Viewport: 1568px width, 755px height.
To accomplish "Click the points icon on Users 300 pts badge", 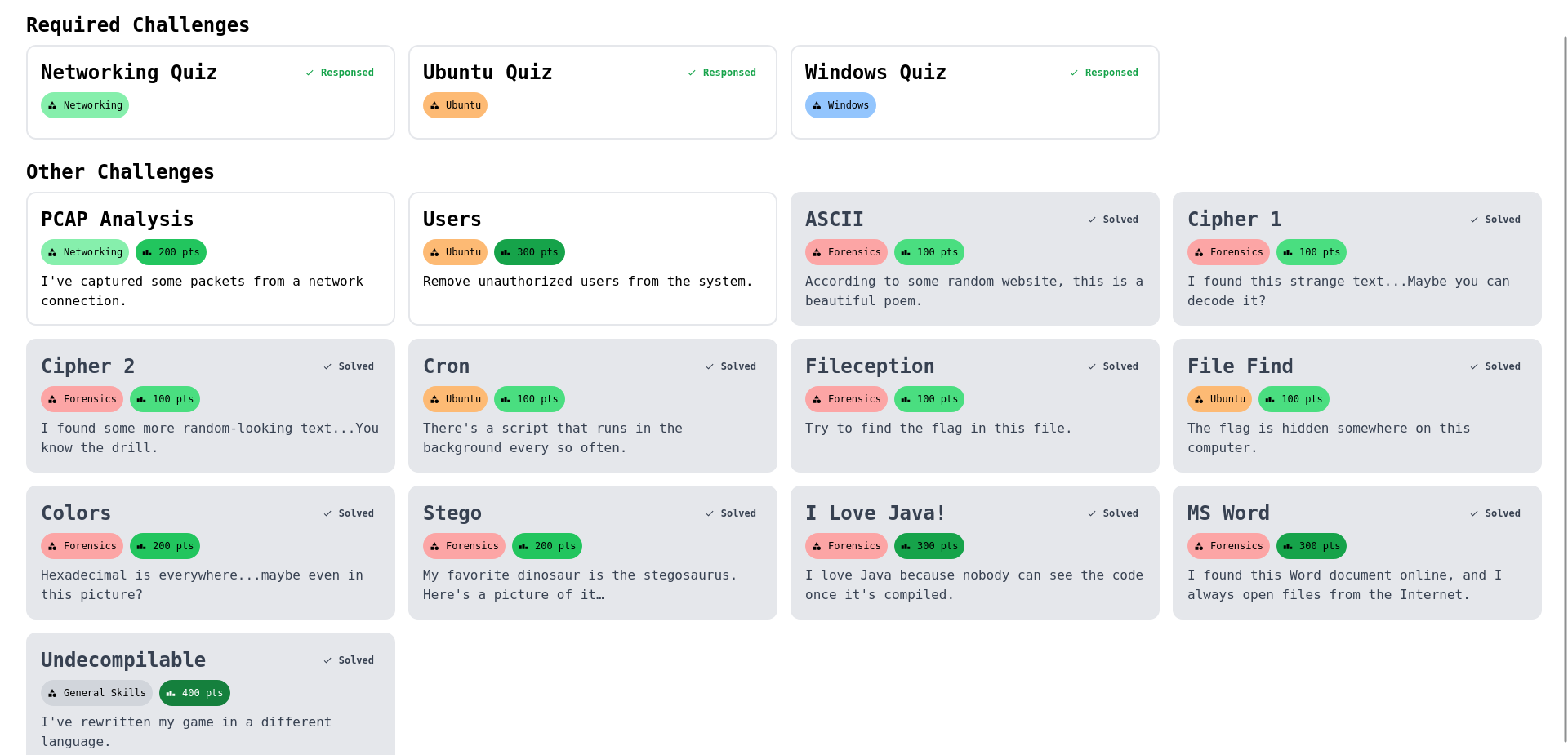I will point(506,253).
